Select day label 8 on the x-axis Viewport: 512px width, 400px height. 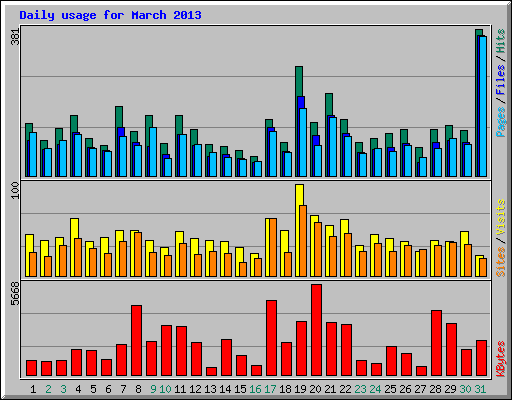tap(138, 389)
